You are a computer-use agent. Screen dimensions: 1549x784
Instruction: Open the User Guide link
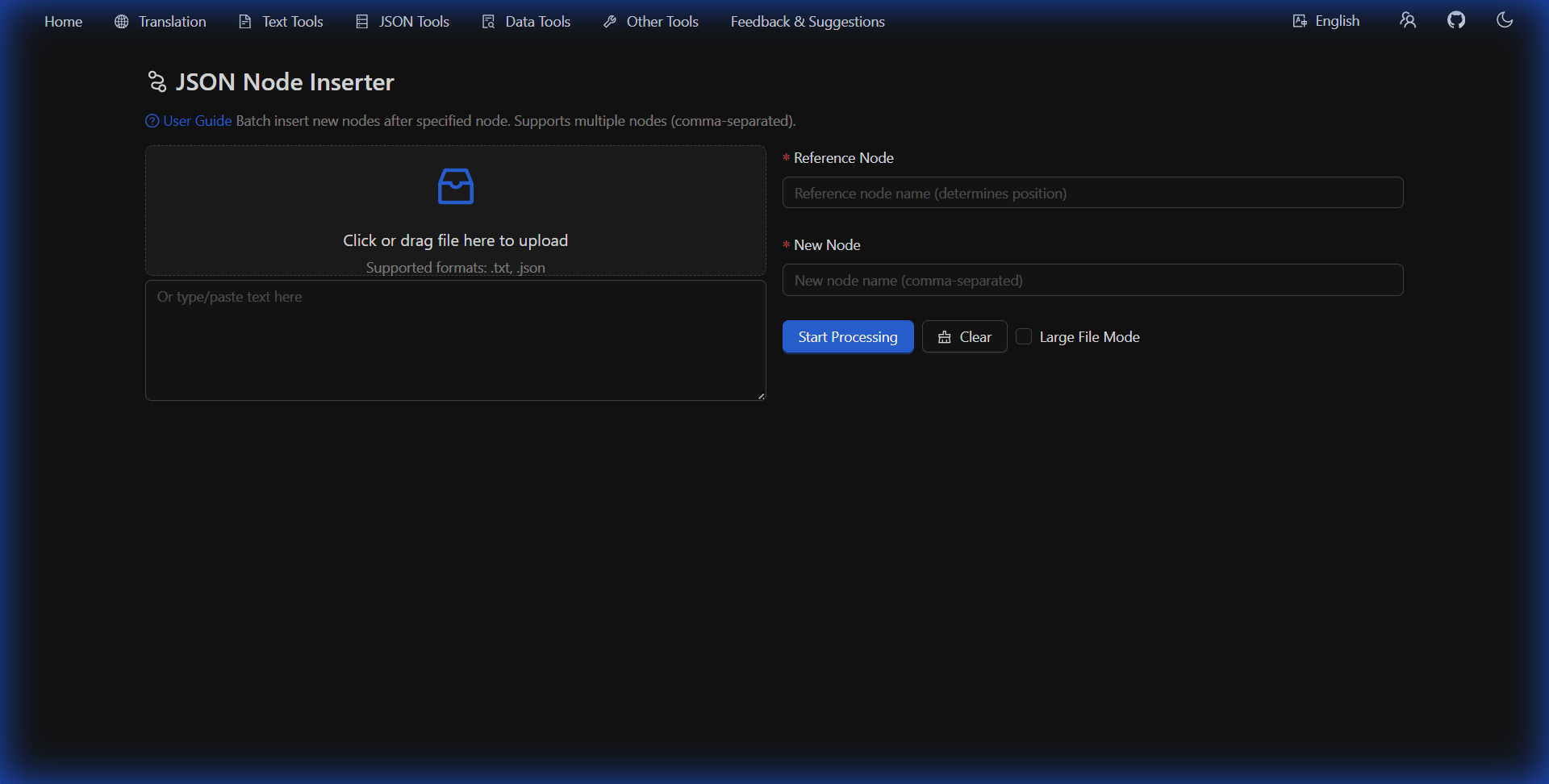coord(196,120)
